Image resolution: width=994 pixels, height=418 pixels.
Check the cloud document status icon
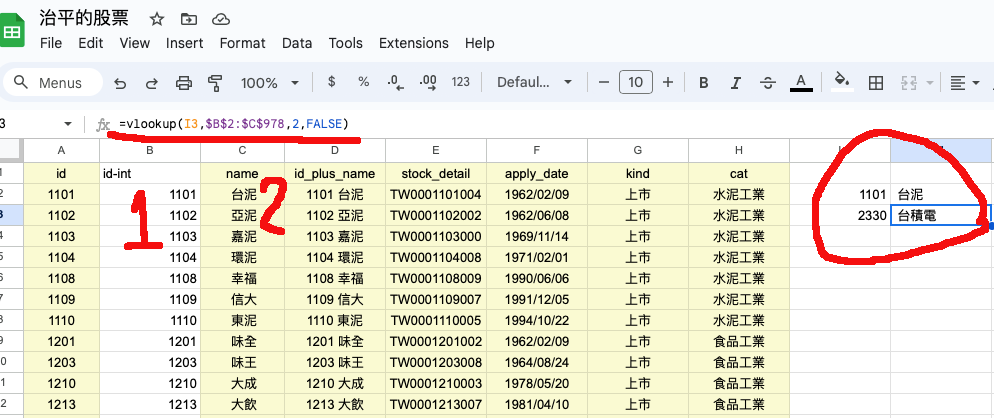(221, 19)
